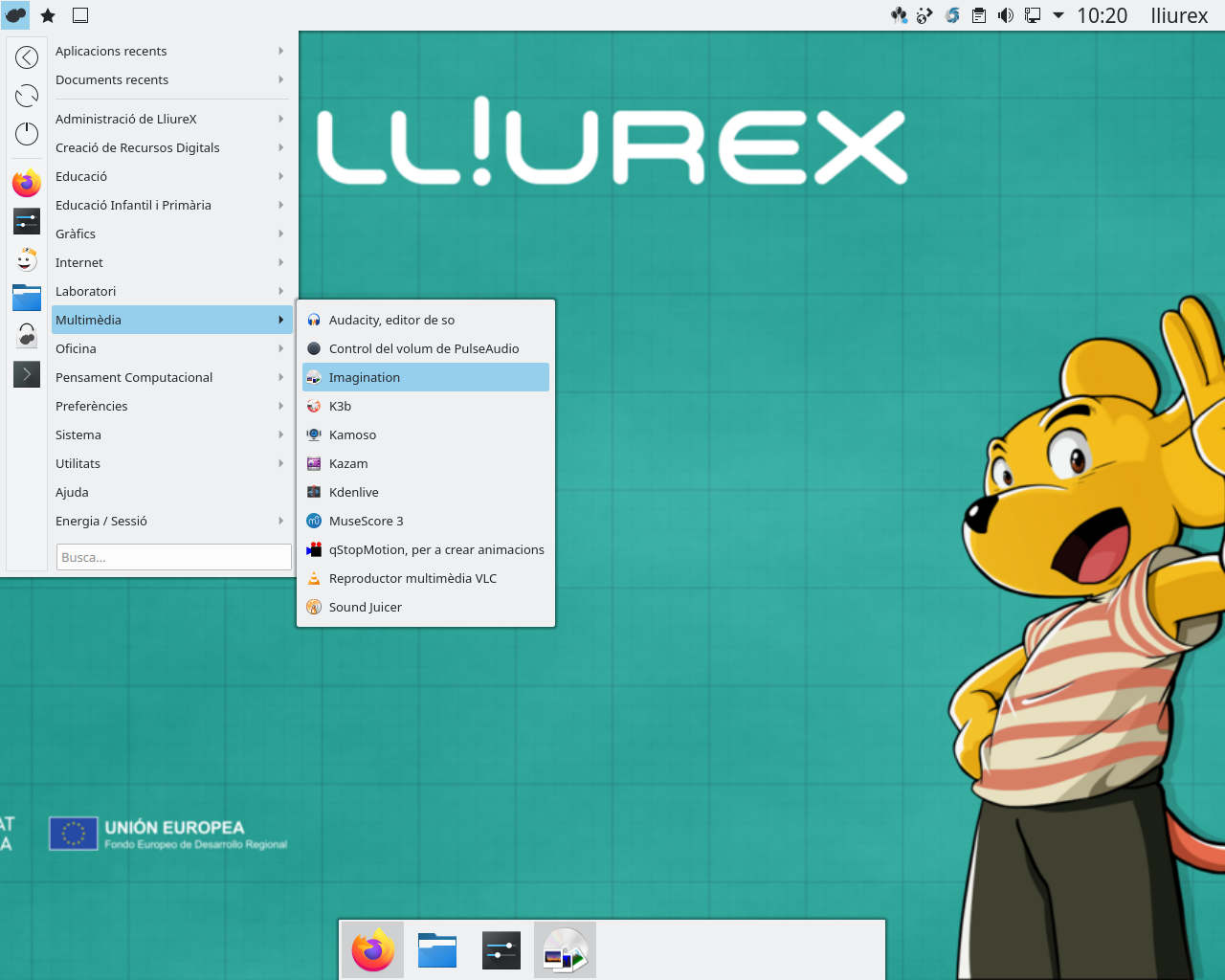Viewport: 1225px width, 980px height.
Task: Click the back arrow in menu sidebar
Action: coord(27,57)
